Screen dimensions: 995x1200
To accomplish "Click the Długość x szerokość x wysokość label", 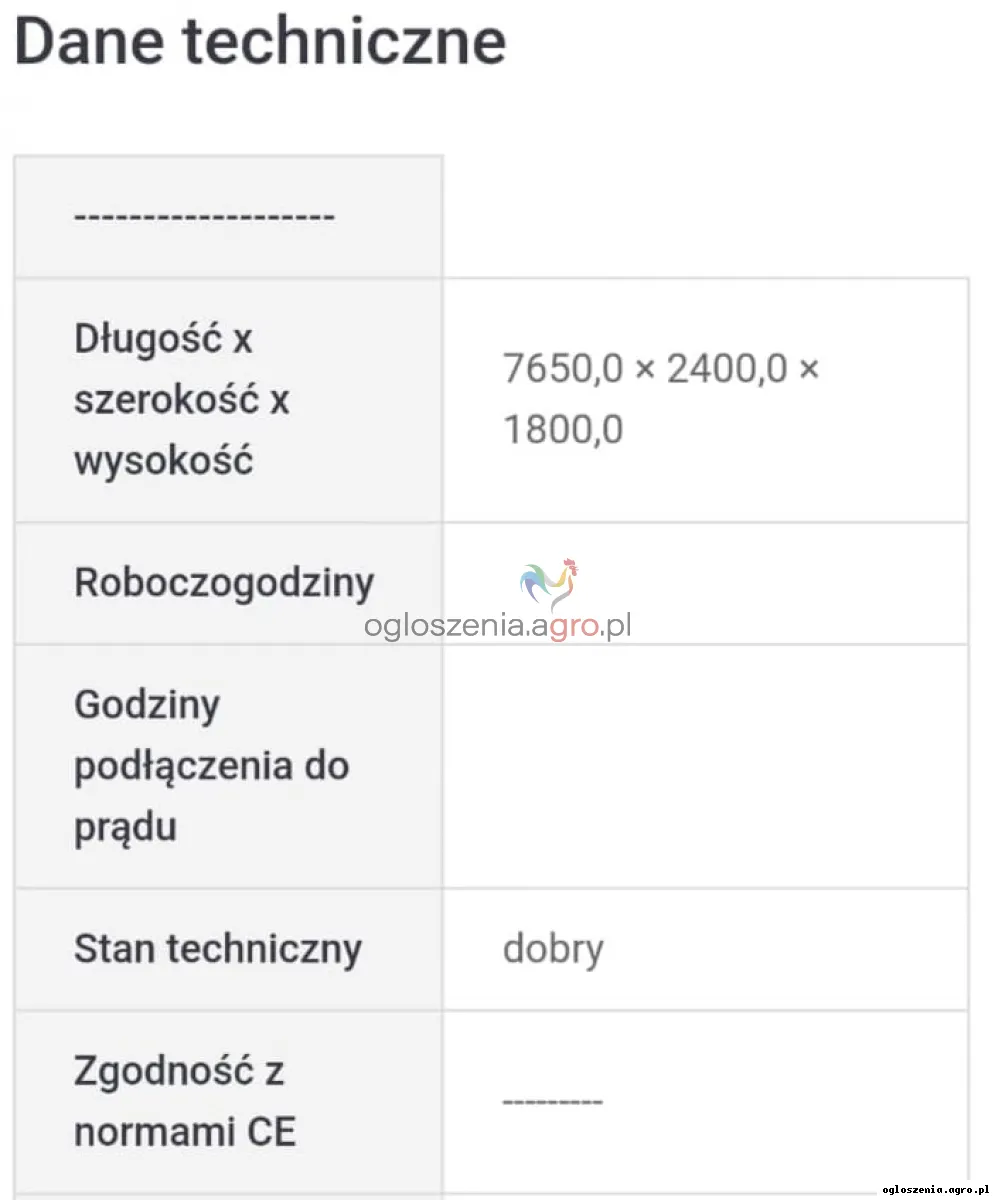I will 181,400.
